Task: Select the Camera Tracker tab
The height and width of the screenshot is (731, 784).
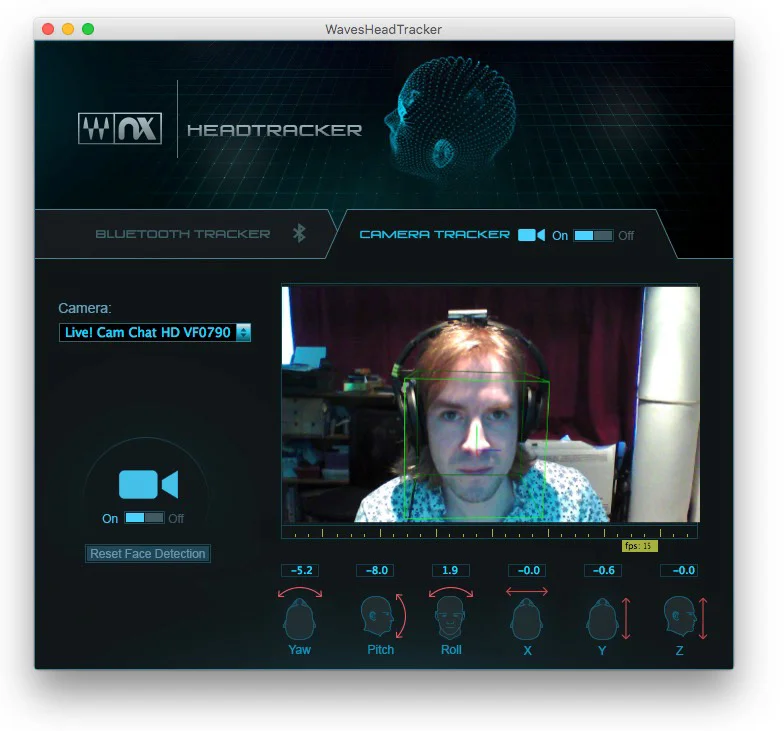Action: coord(434,234)
